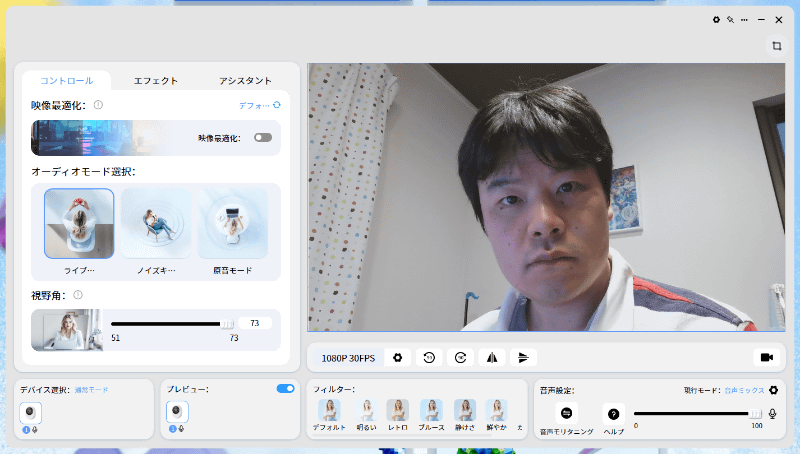Switch to the コントロール tab
Viewport: 800px width, 454px height.
point(66,81)
